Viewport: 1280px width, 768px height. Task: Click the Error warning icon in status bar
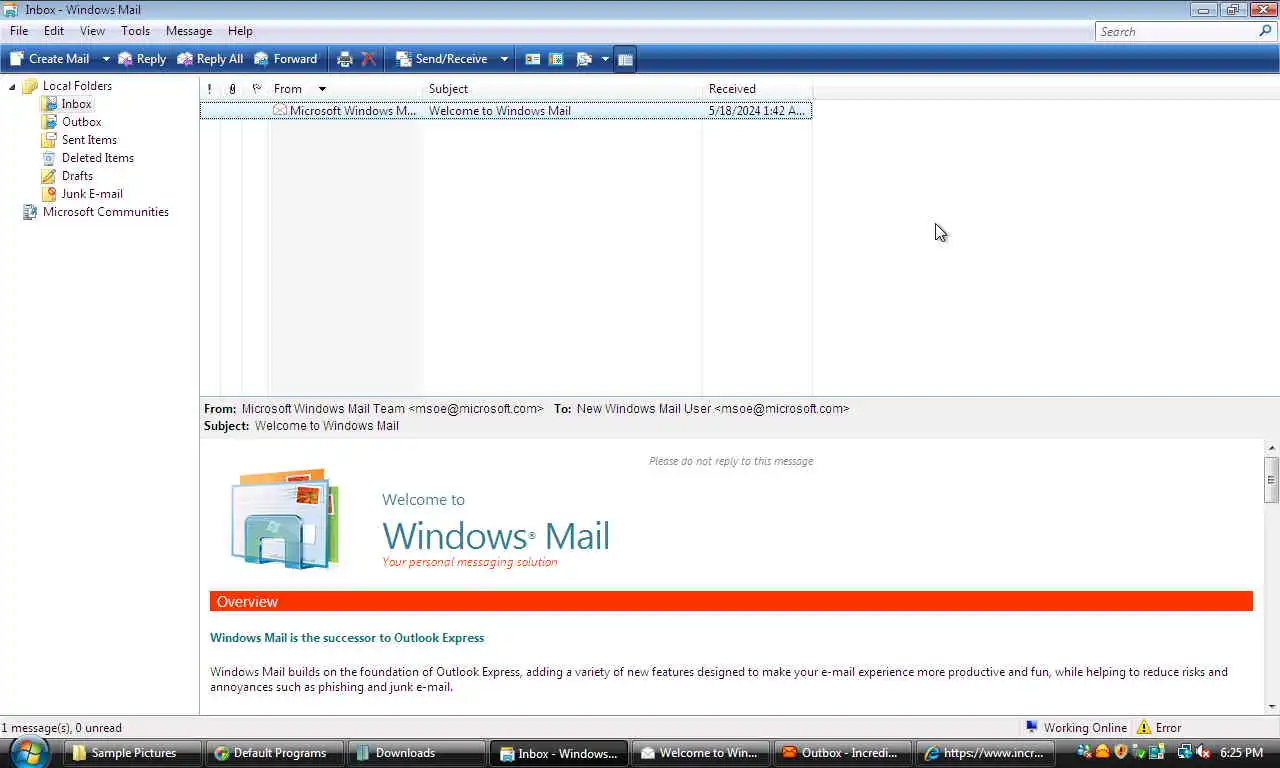pyautogui.click(x=1144, y=728)
